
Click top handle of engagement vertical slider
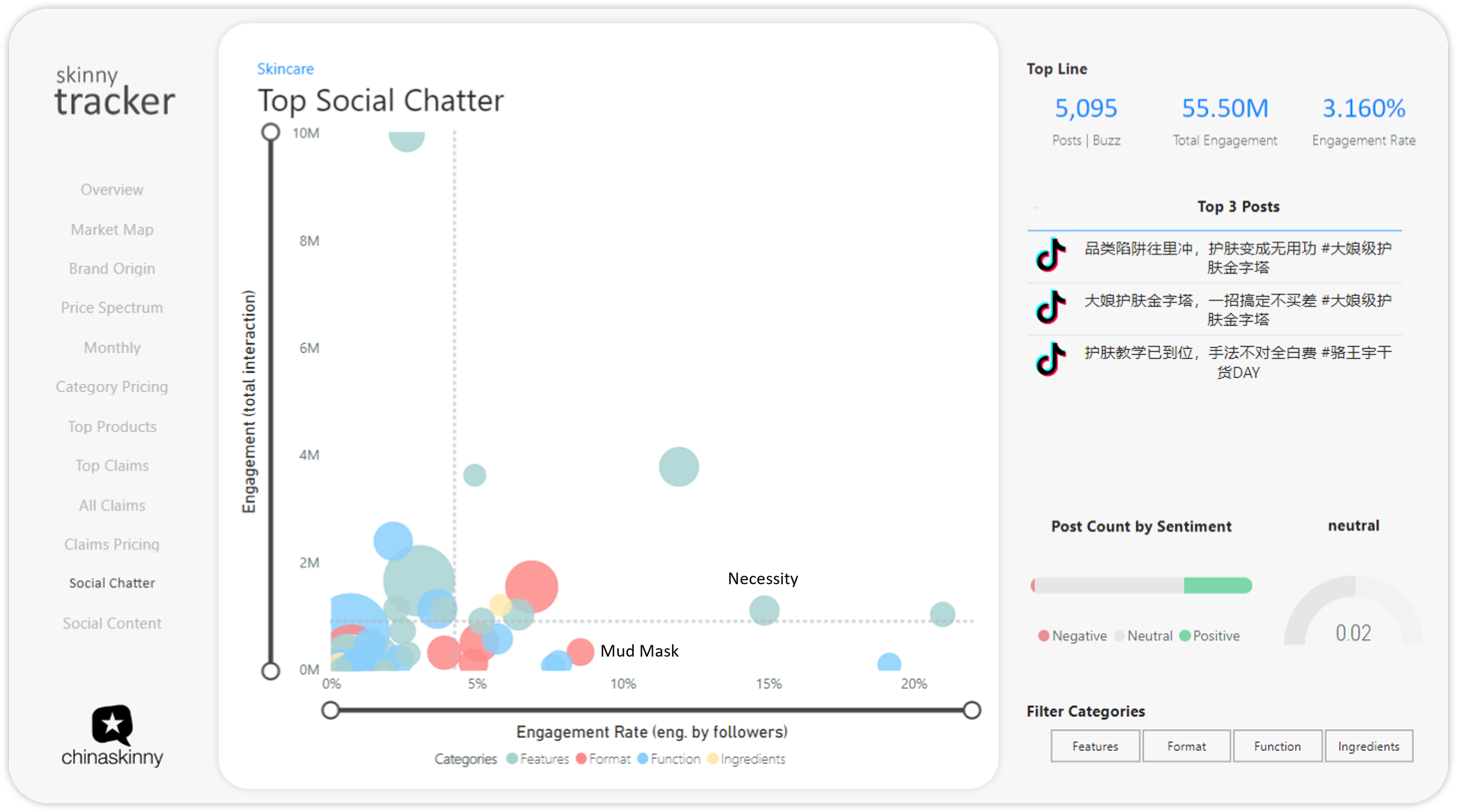[270, 132]
